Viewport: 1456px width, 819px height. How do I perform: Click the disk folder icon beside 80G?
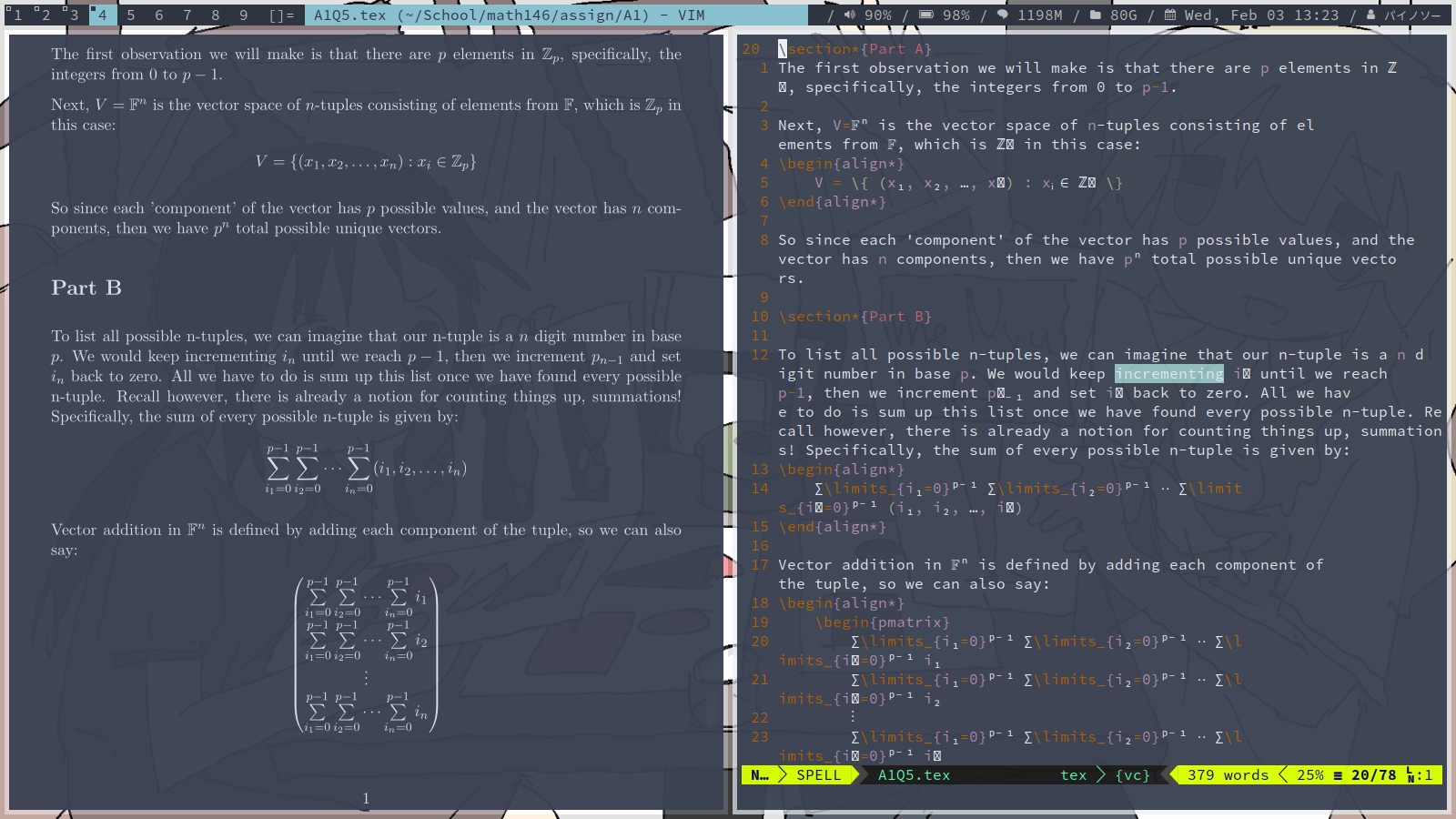(1096, 15)
